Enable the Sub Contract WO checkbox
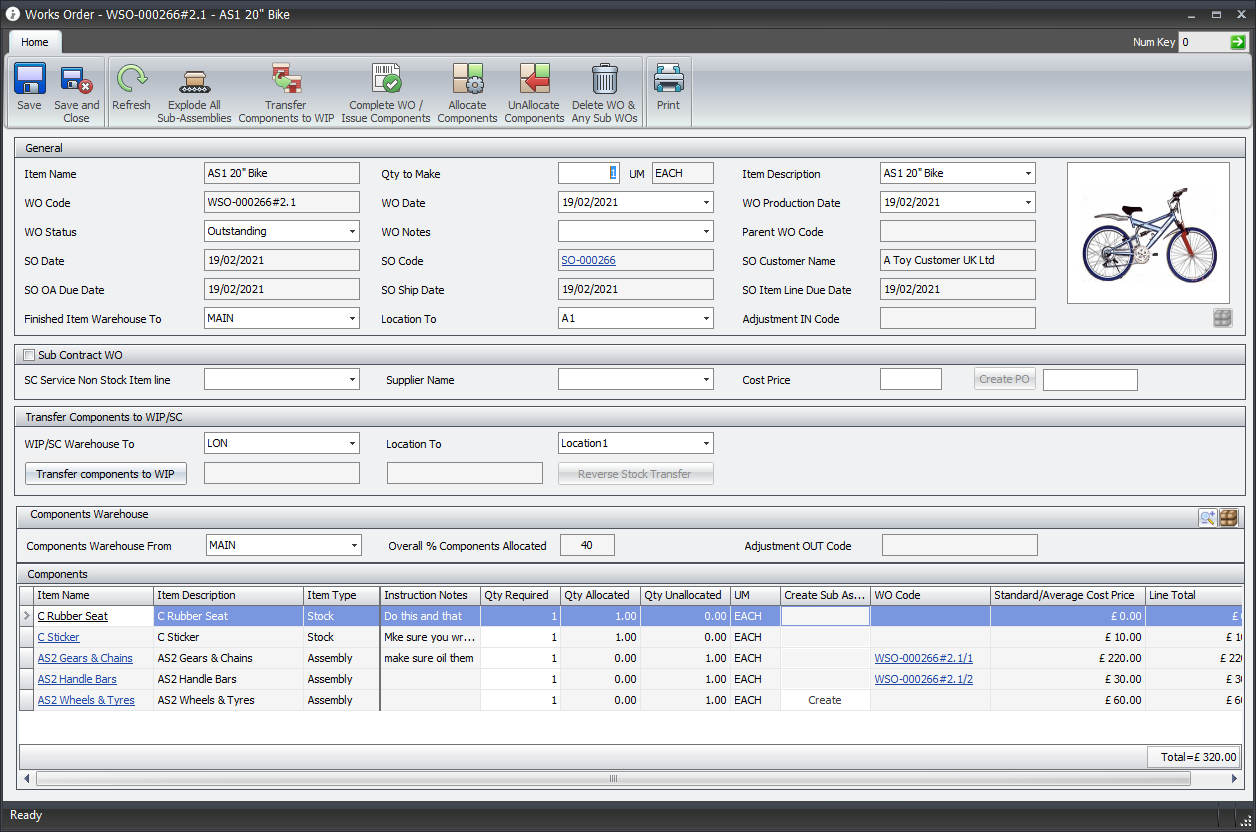This screenshot has width=1256, height=832. (29, 355)
